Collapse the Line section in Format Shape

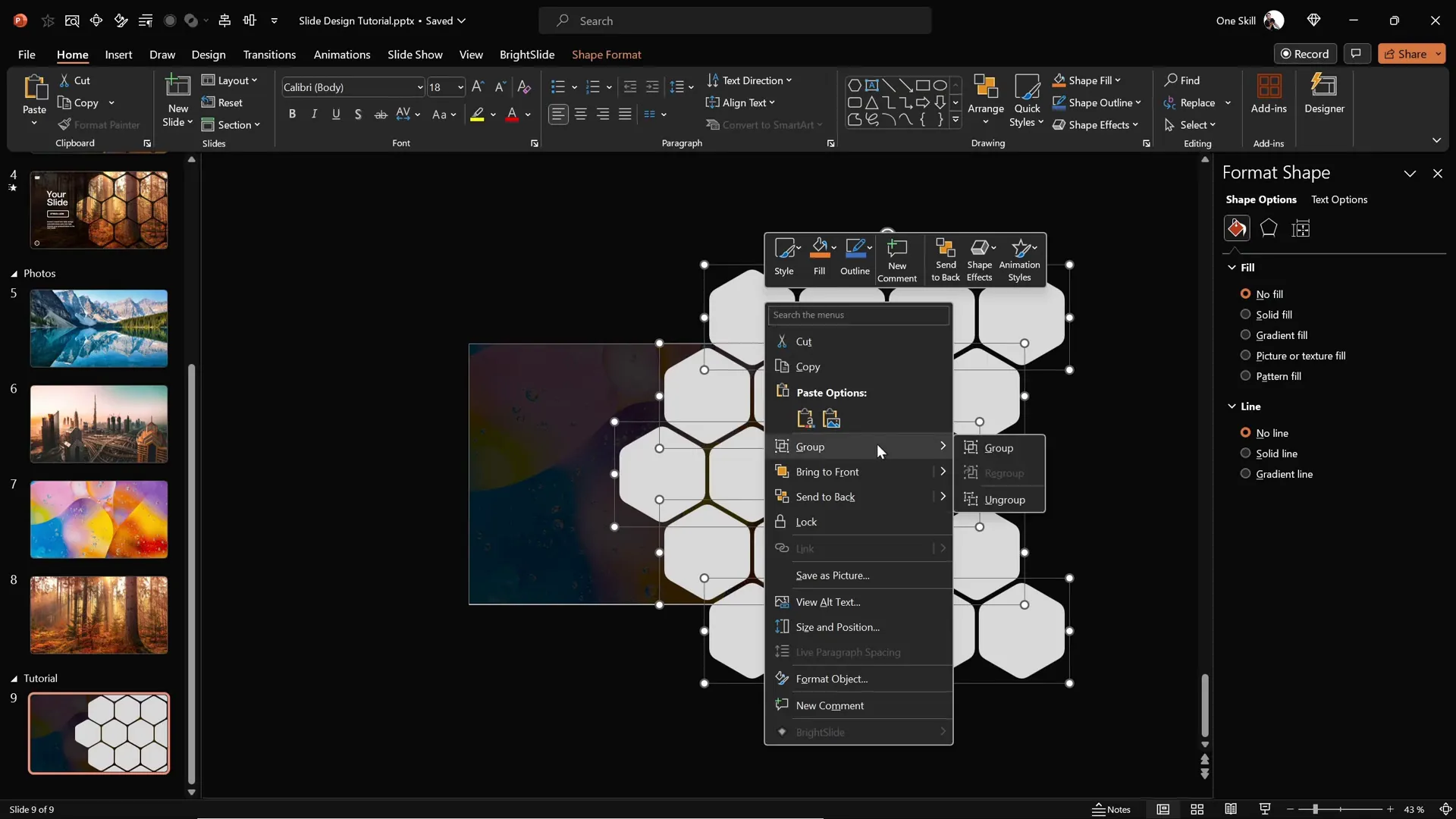coord(1232,406)
